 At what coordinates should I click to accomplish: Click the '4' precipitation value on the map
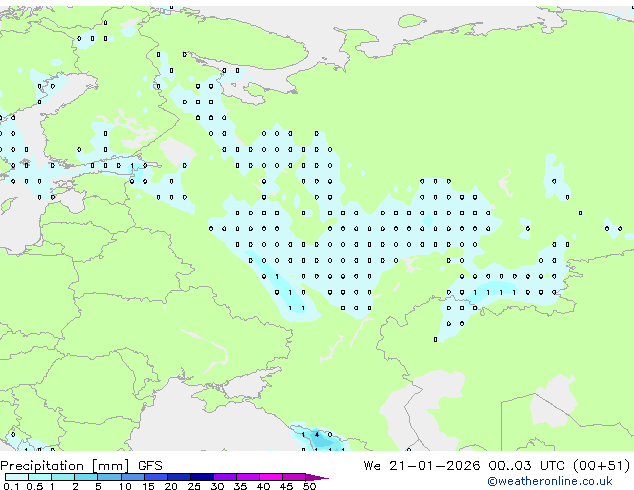pyautogui.click(x=317, y=435)
